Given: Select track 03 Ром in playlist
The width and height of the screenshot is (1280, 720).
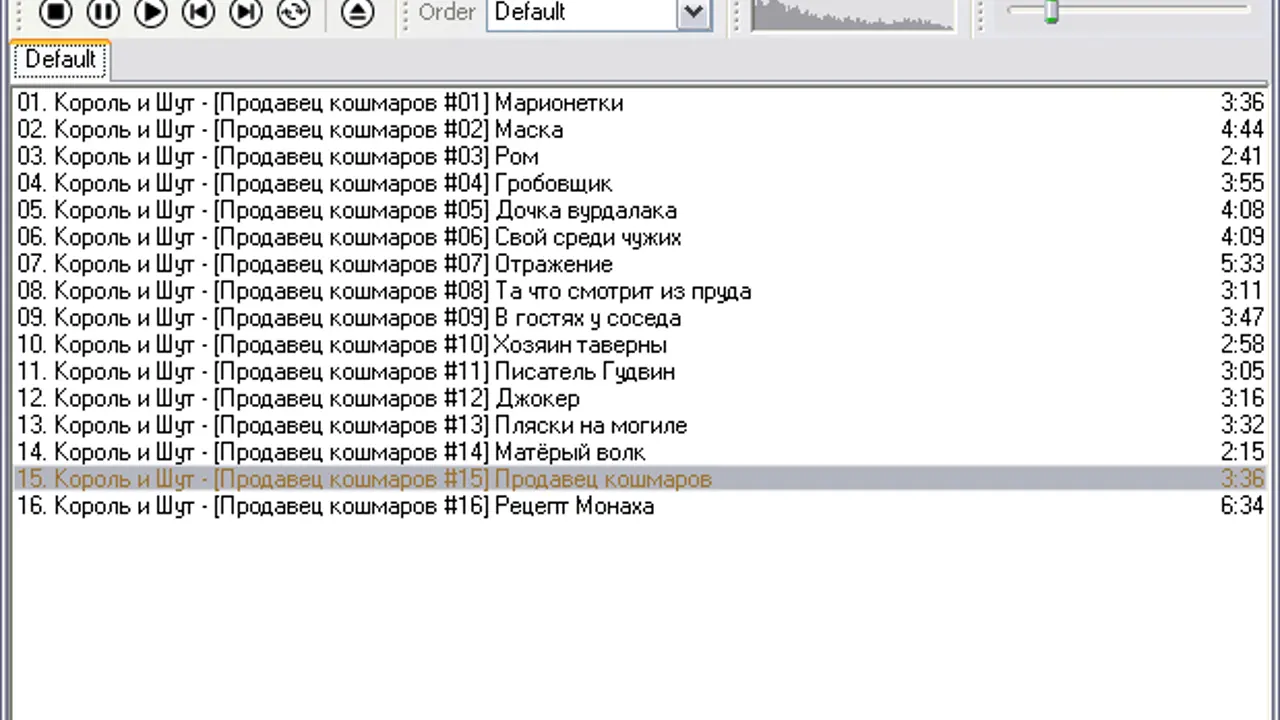Looking at the screenshot, I should click(278, 157).
